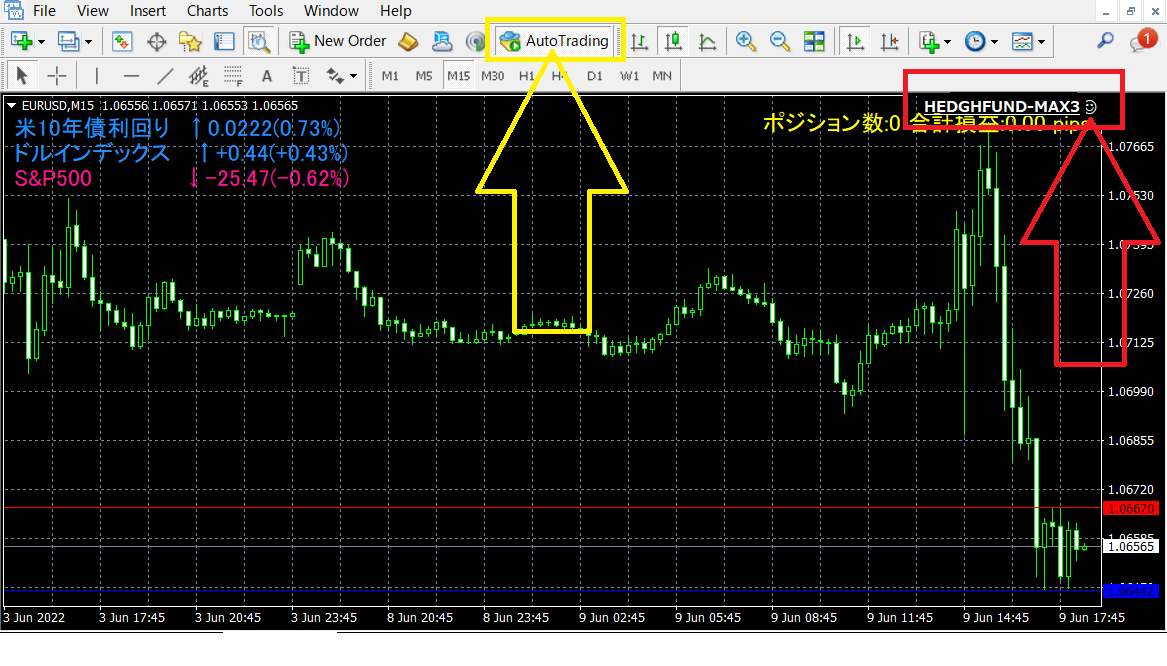Show the Market Watch window

tap(121, 41)
